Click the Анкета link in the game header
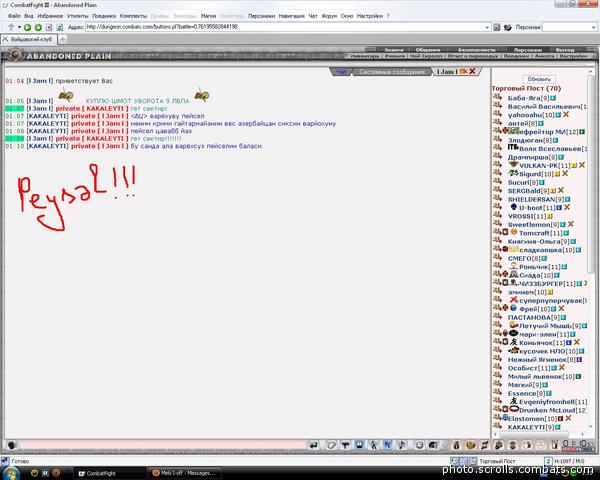This screenshot has height=480, width=600. 544,56
